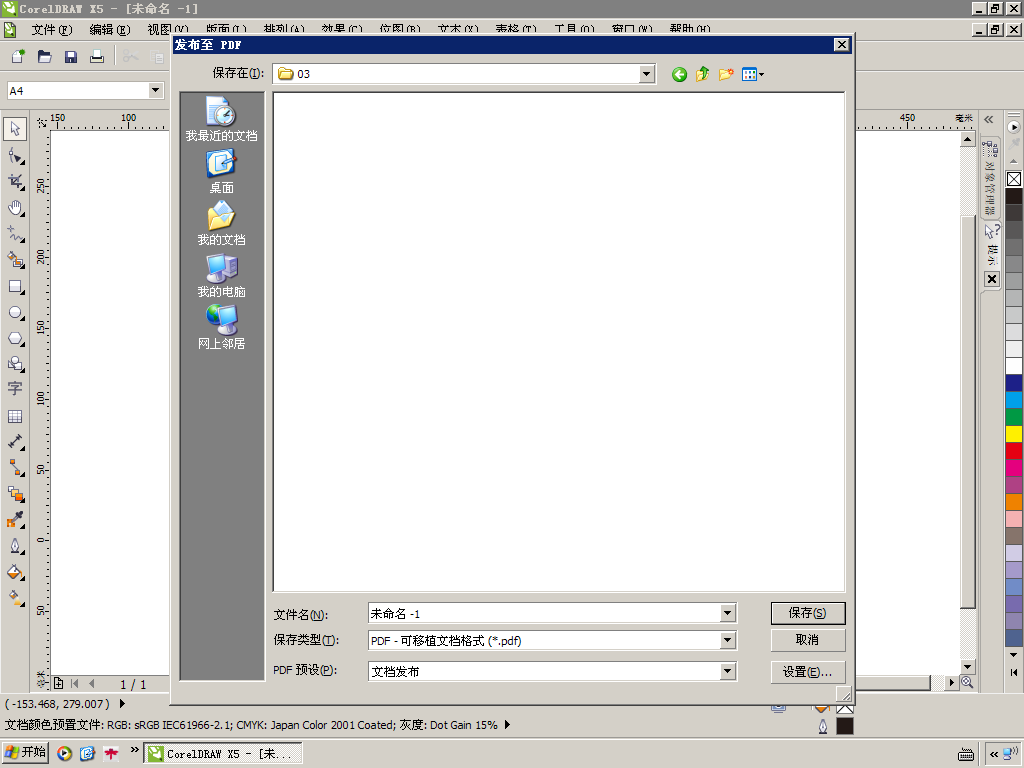
Task: Click the Start button on taskbar
Action: pyautogui.click(x=25, y=752)
